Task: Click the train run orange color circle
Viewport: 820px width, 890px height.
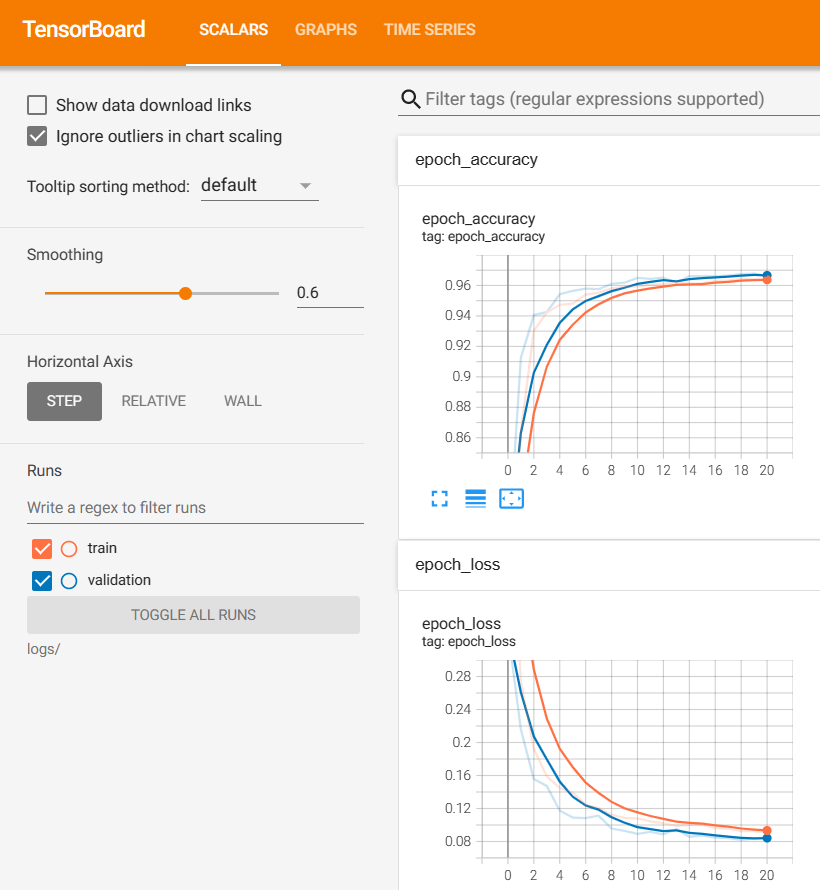Action: coord(69,549)
